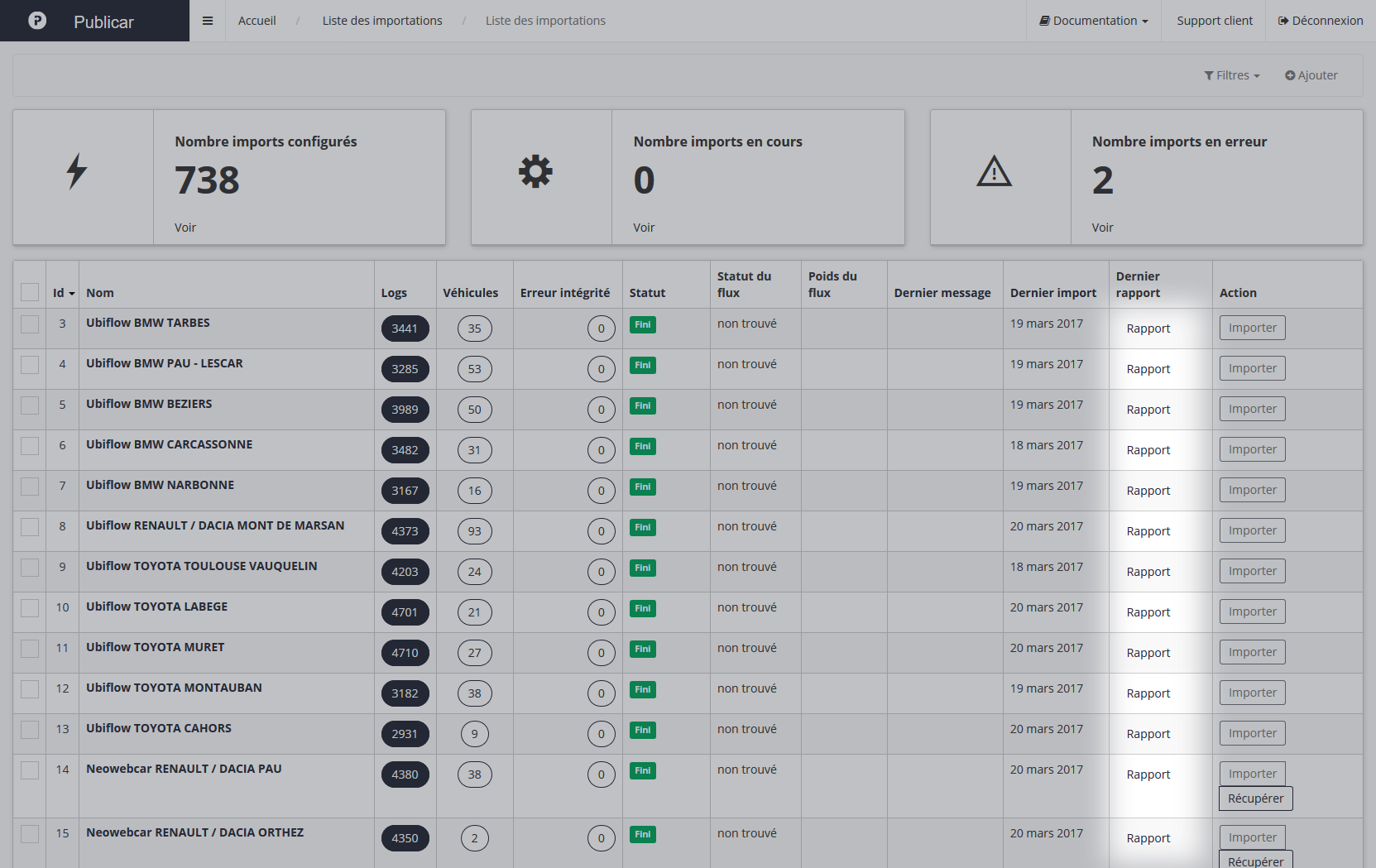Open logs badge 4203 for TOULOUSE VAUQUELIN
Screen dimensions: 1376x868
click(405, 572)
